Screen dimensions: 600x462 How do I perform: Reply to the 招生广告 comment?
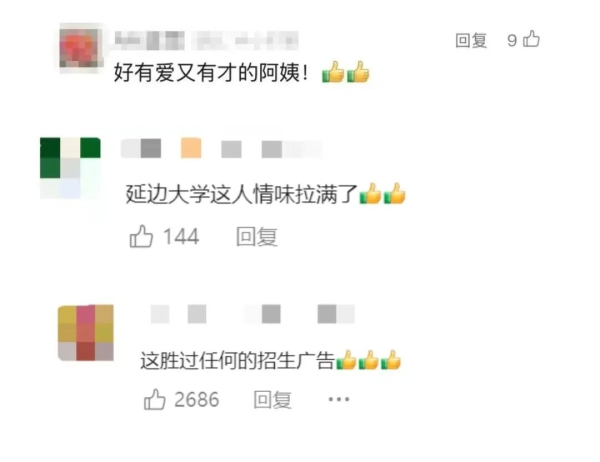[x=272, y=400]
